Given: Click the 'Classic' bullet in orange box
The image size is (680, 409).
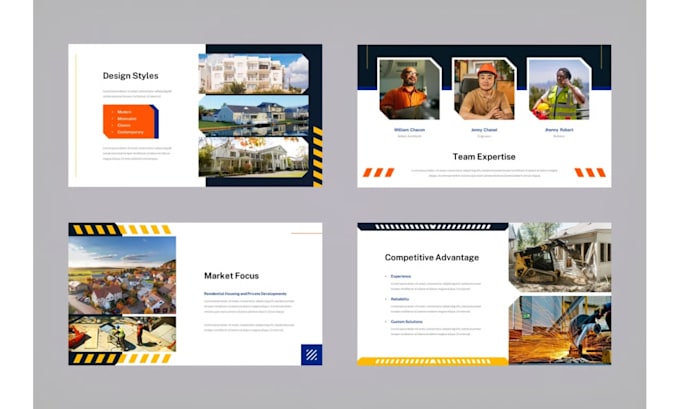Looking at the screenshot, I should coord(124,125).
